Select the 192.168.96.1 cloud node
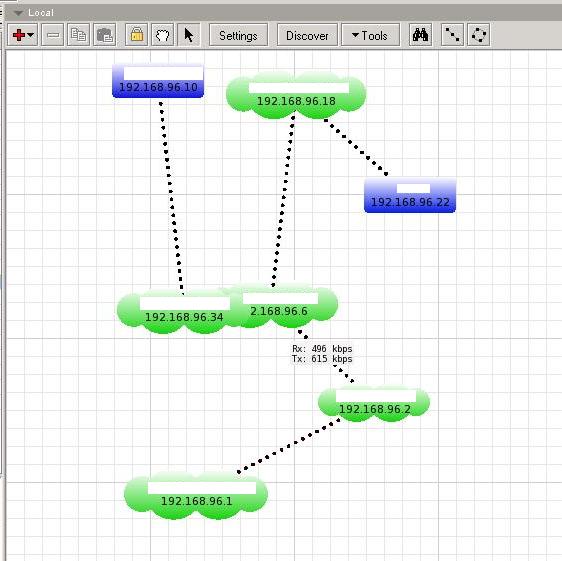Viewport: 562px width, 561px height. 196,496
